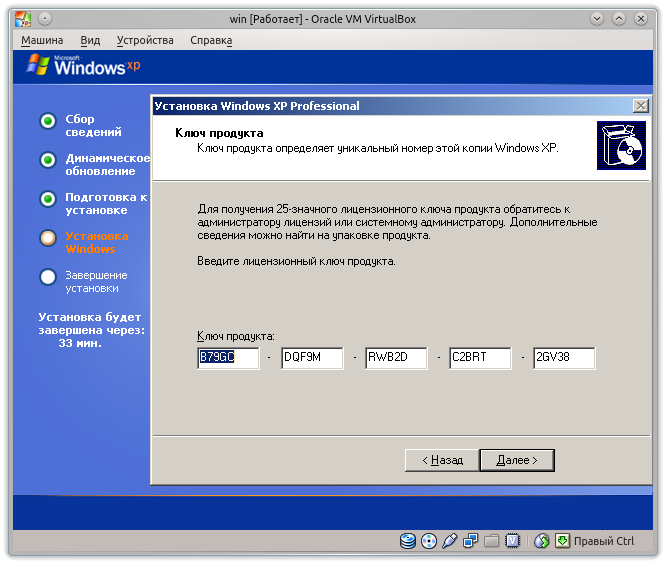Click the 33 мин. remaining time text

pyautogui.click(x=80, y=343)
